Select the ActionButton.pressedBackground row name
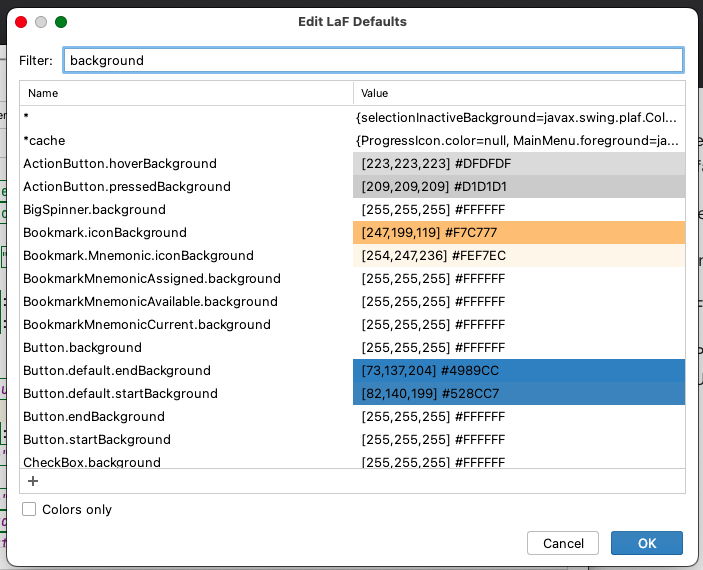This screenshot has width=703, height=570. pos(127,187)
